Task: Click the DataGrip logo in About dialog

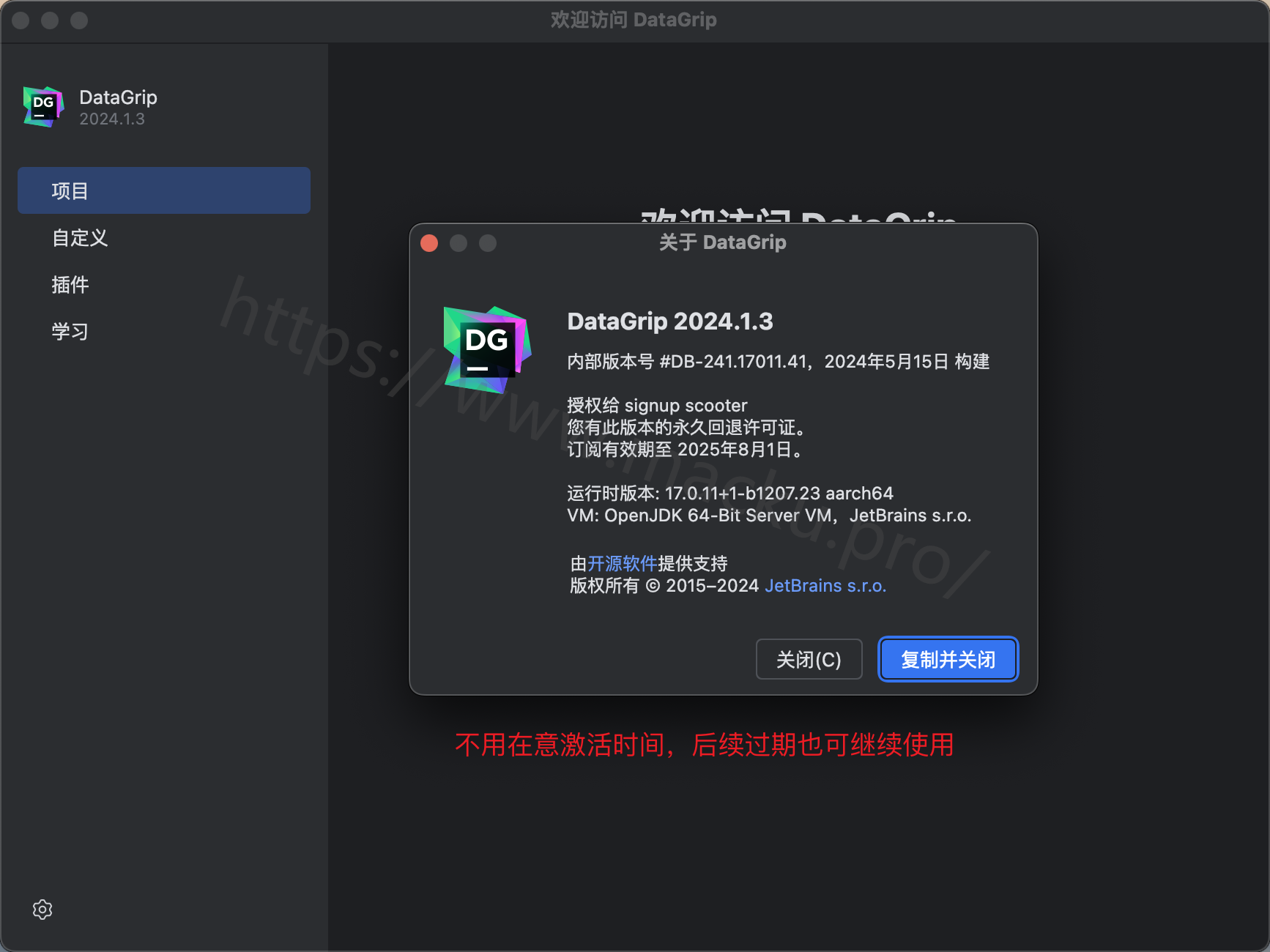Action: click(x=487, y=350)
